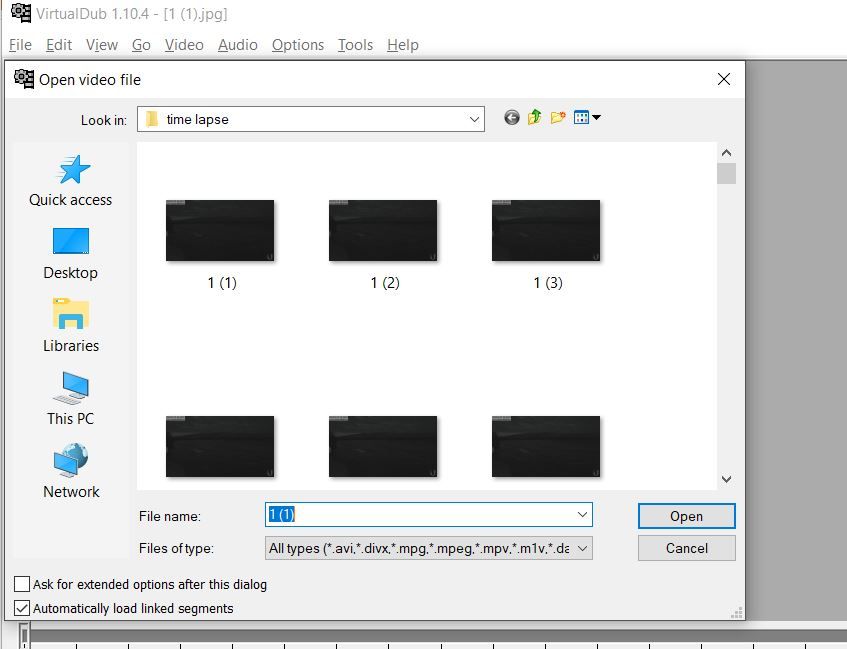Go to the Desktop location
The image size is (847, 649).
(x=71, y=253)
